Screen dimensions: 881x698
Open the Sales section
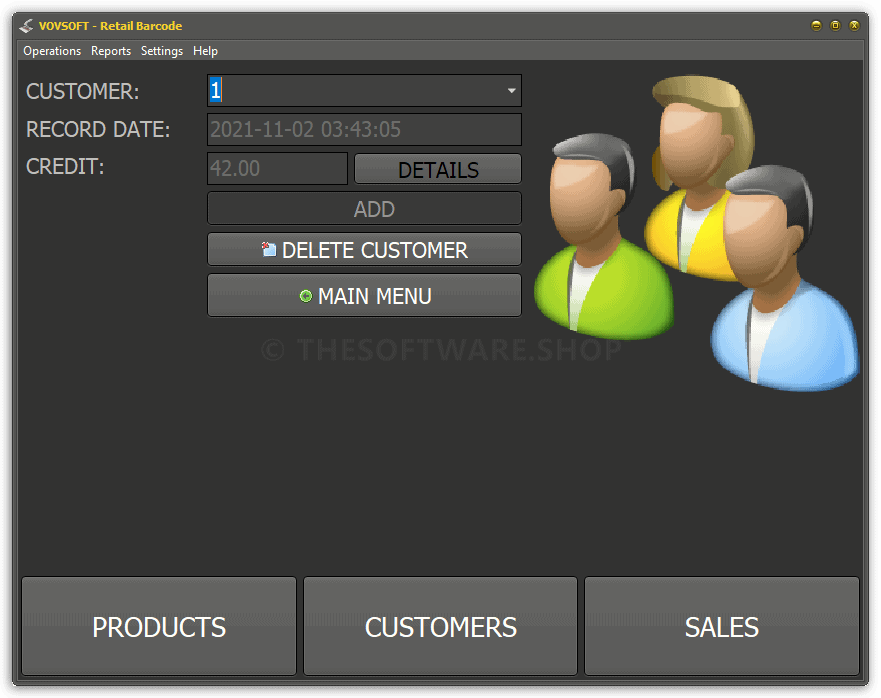pos(722,626)
